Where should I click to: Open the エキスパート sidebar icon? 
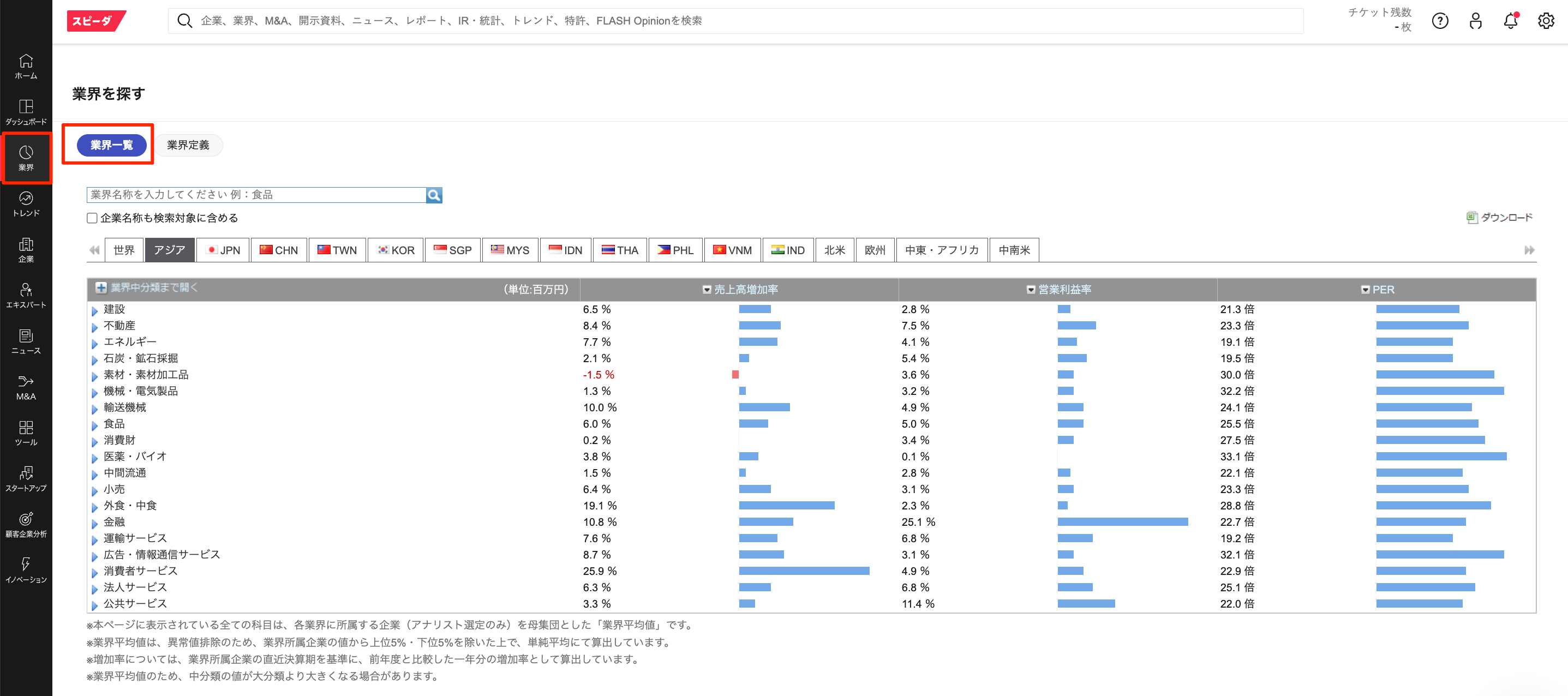26,295
